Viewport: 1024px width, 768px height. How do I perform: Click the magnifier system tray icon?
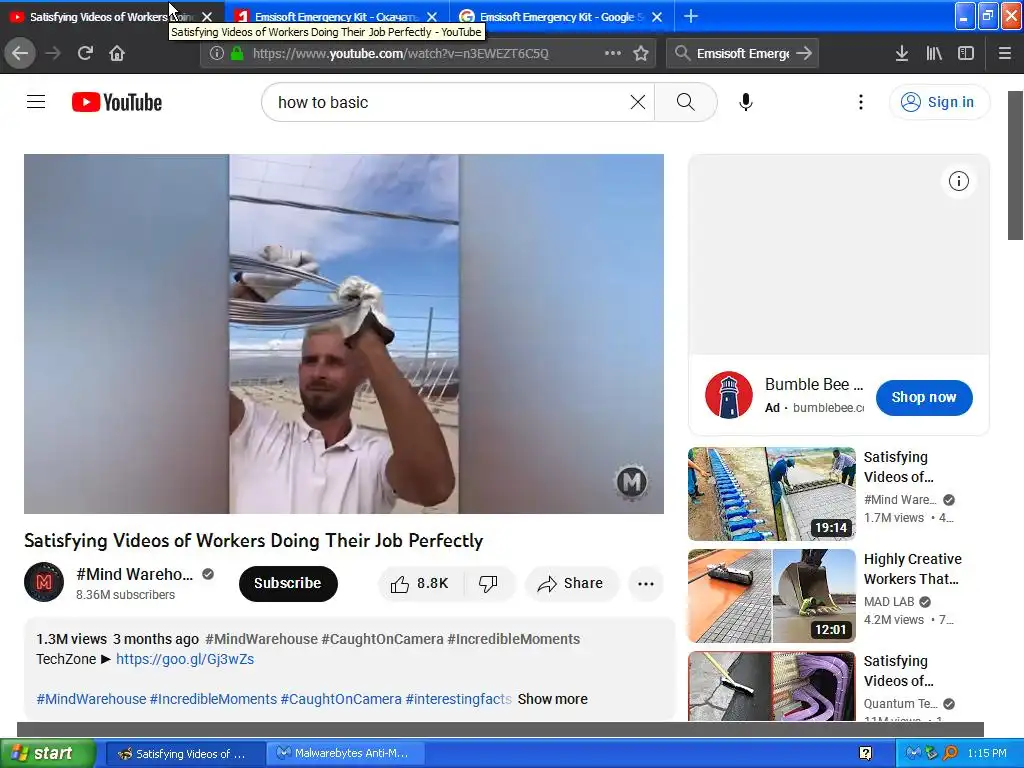[950, 753]
